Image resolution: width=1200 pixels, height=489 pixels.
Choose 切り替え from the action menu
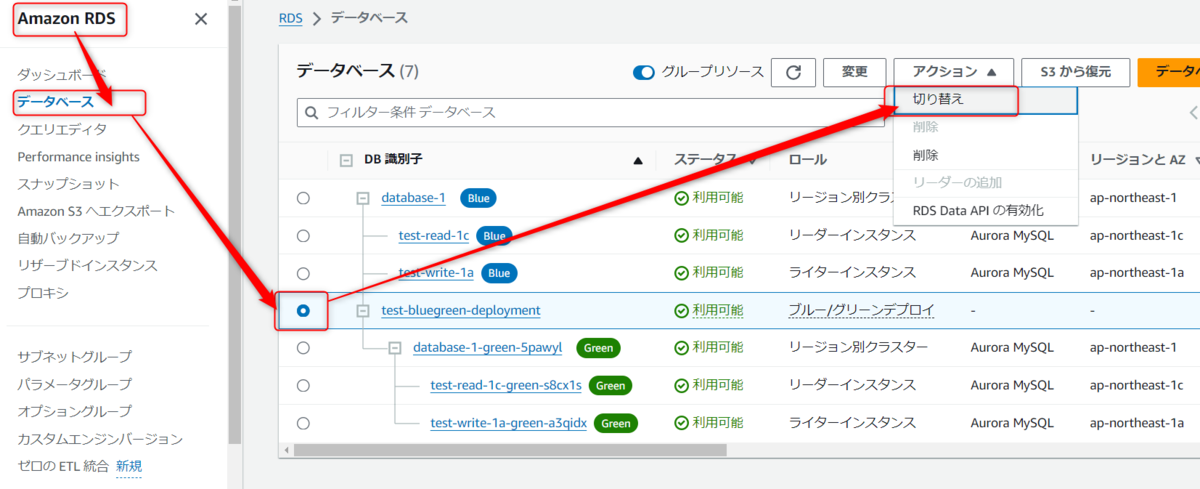pyautogui.click(x=985, y=99)
